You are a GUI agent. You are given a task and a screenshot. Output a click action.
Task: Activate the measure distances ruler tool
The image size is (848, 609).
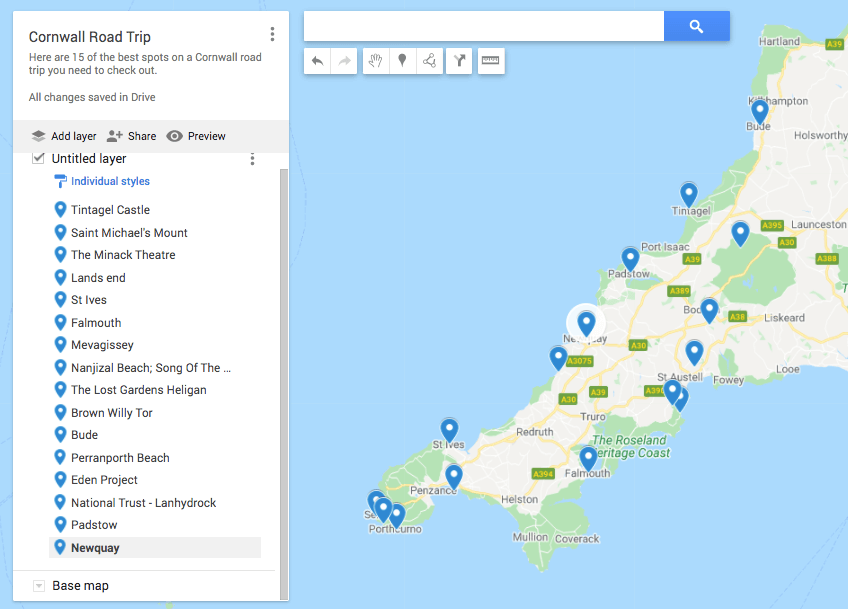click(490, 61)
